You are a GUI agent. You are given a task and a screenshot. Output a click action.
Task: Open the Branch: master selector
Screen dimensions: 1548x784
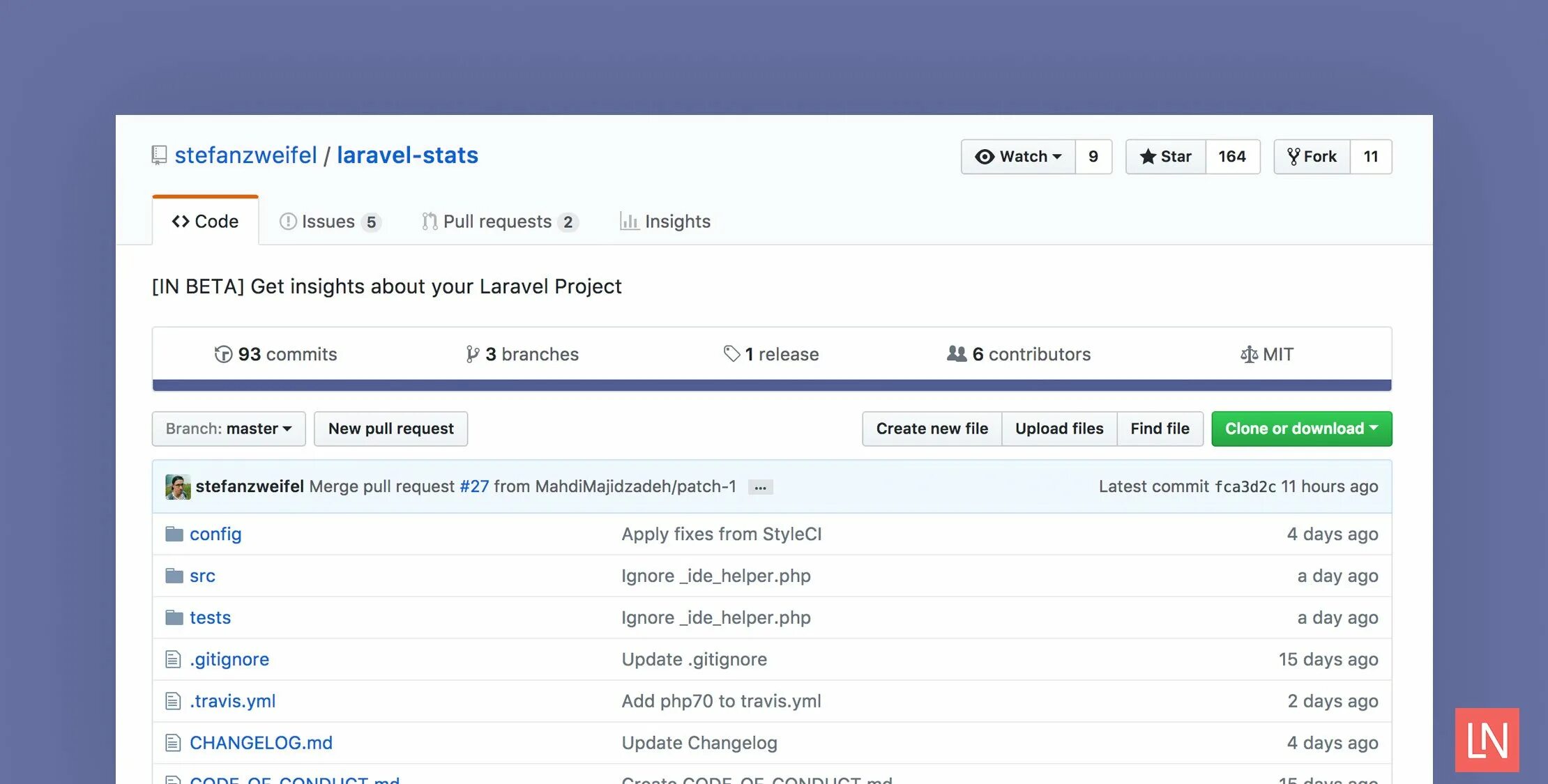229,429
